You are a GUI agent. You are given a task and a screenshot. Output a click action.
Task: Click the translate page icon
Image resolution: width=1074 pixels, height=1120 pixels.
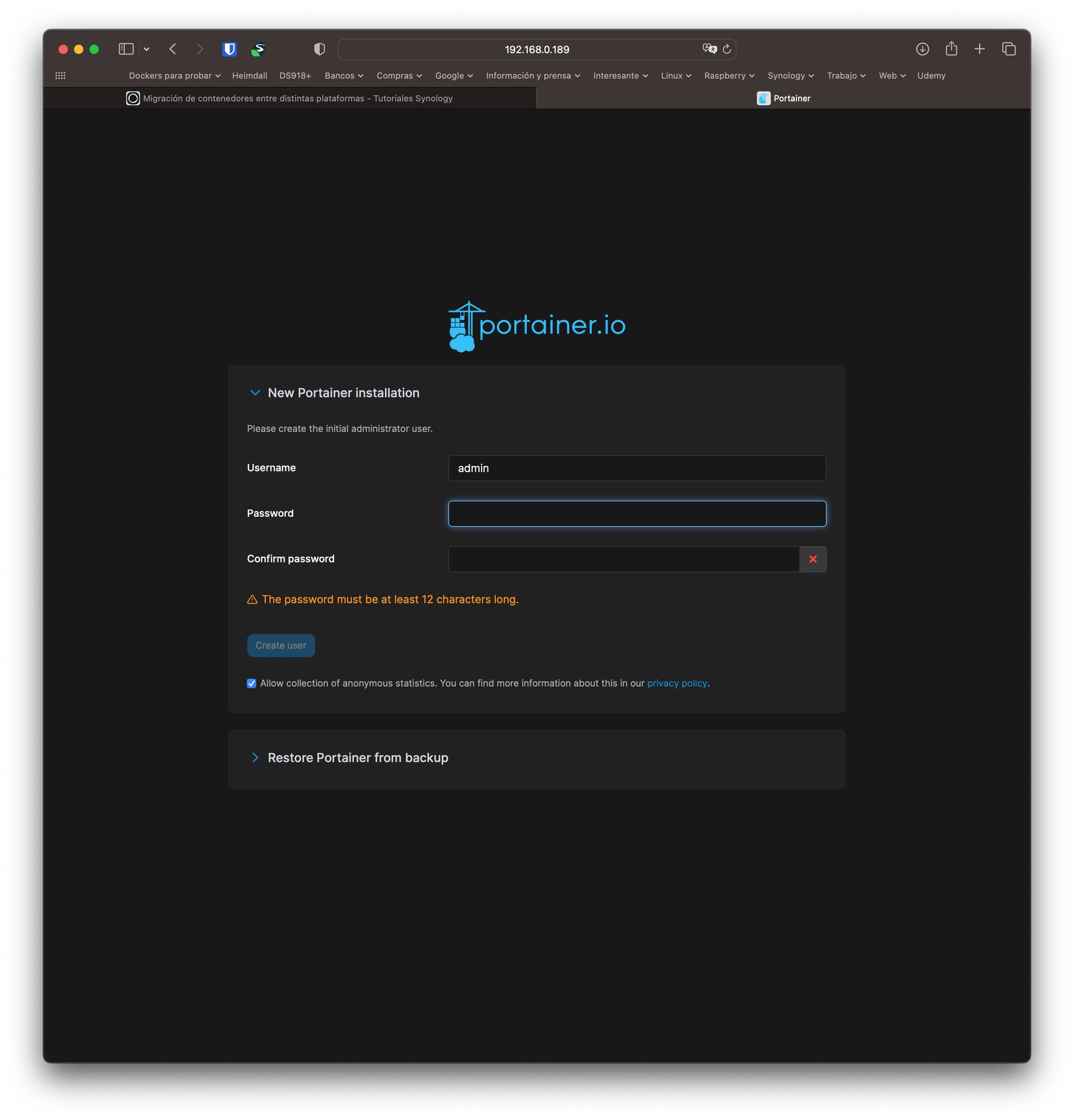pos(709,49)
